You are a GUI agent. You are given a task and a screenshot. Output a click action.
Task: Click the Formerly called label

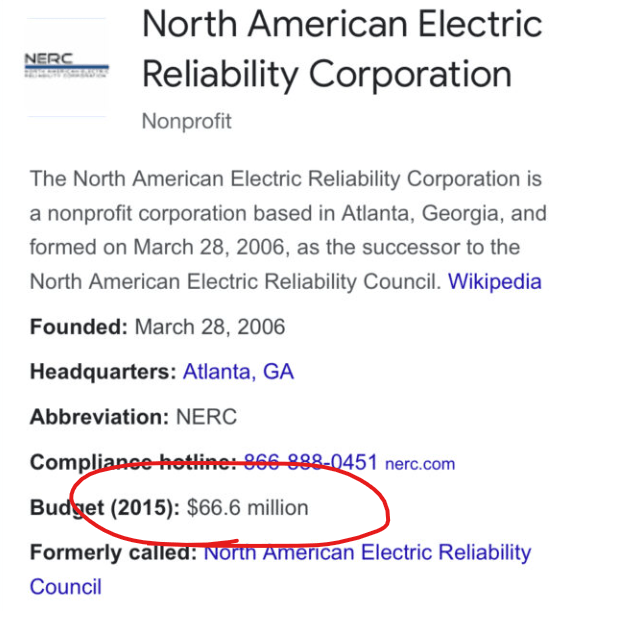tap(113, 553)
